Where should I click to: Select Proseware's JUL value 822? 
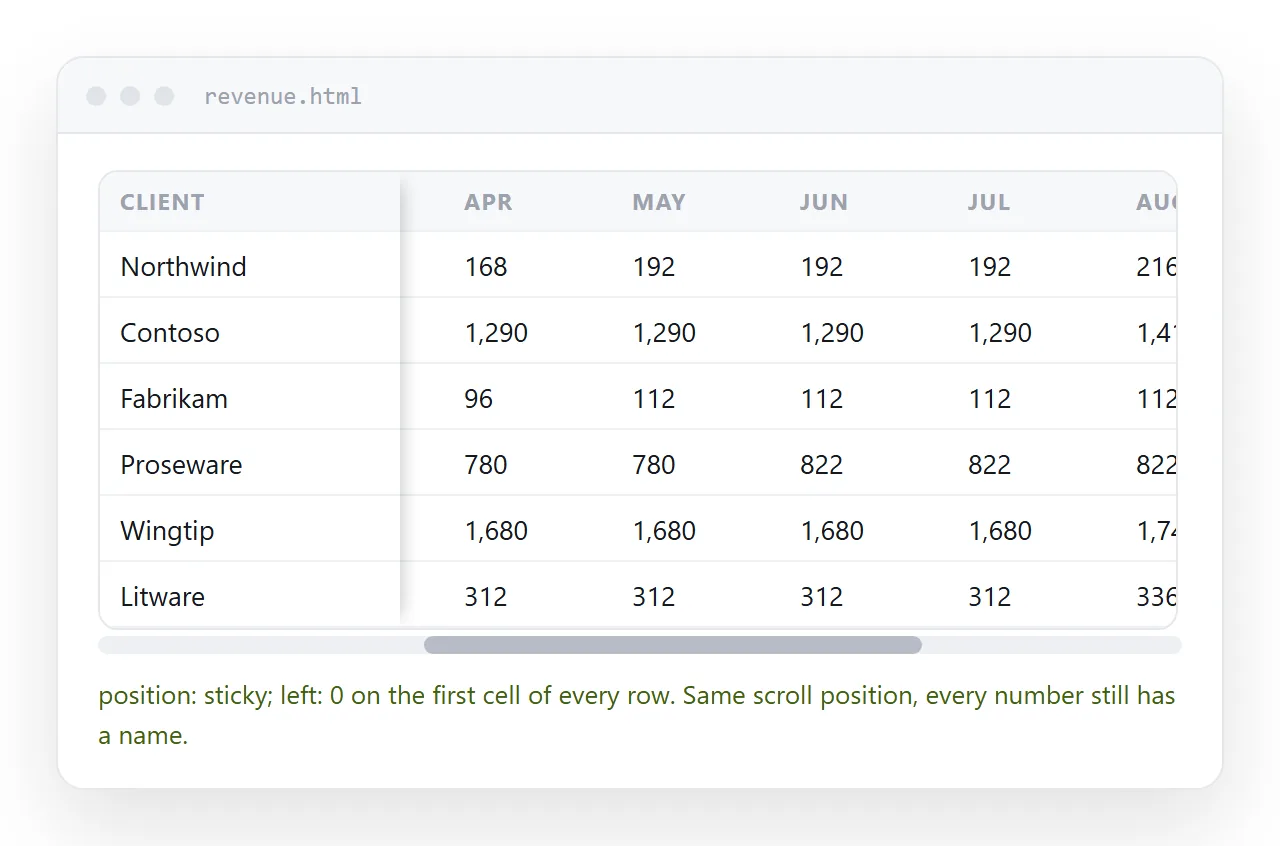coord(990,465)
